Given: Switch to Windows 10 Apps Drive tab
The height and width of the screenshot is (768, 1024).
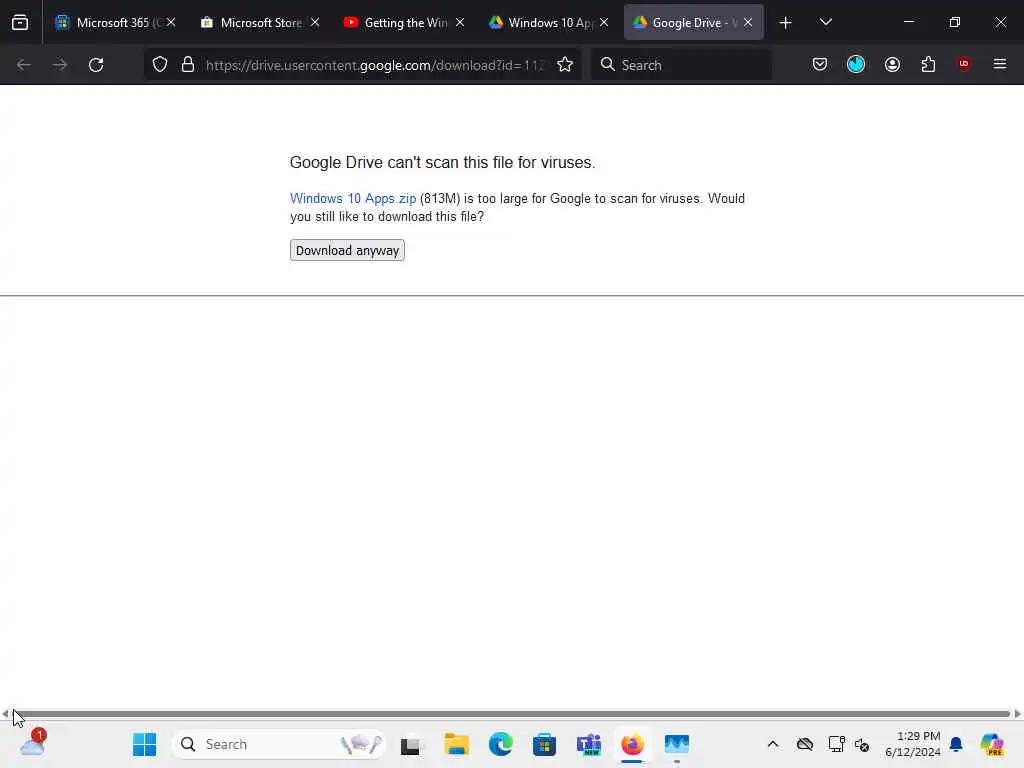Looking at the screenshot, I should pyautogui.click(x=541, y=23).
